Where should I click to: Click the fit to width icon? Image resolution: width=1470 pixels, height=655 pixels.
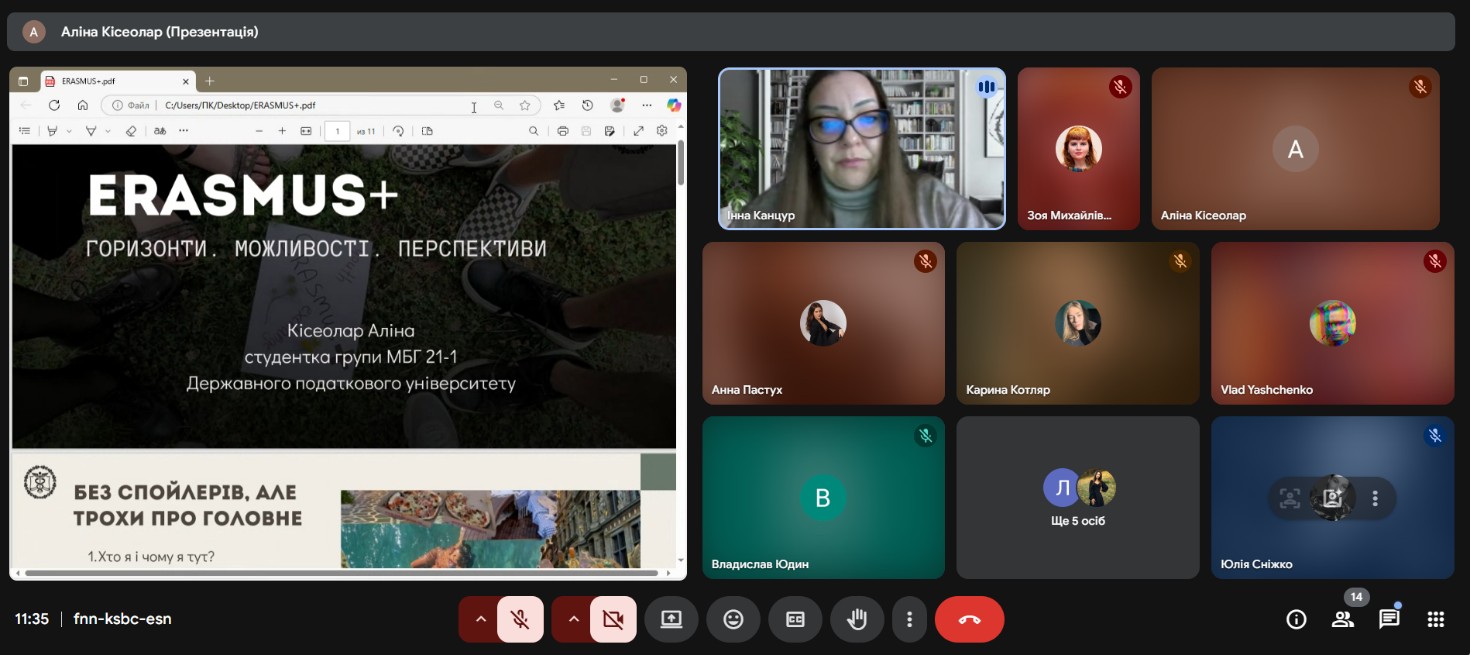coord(306,131)
